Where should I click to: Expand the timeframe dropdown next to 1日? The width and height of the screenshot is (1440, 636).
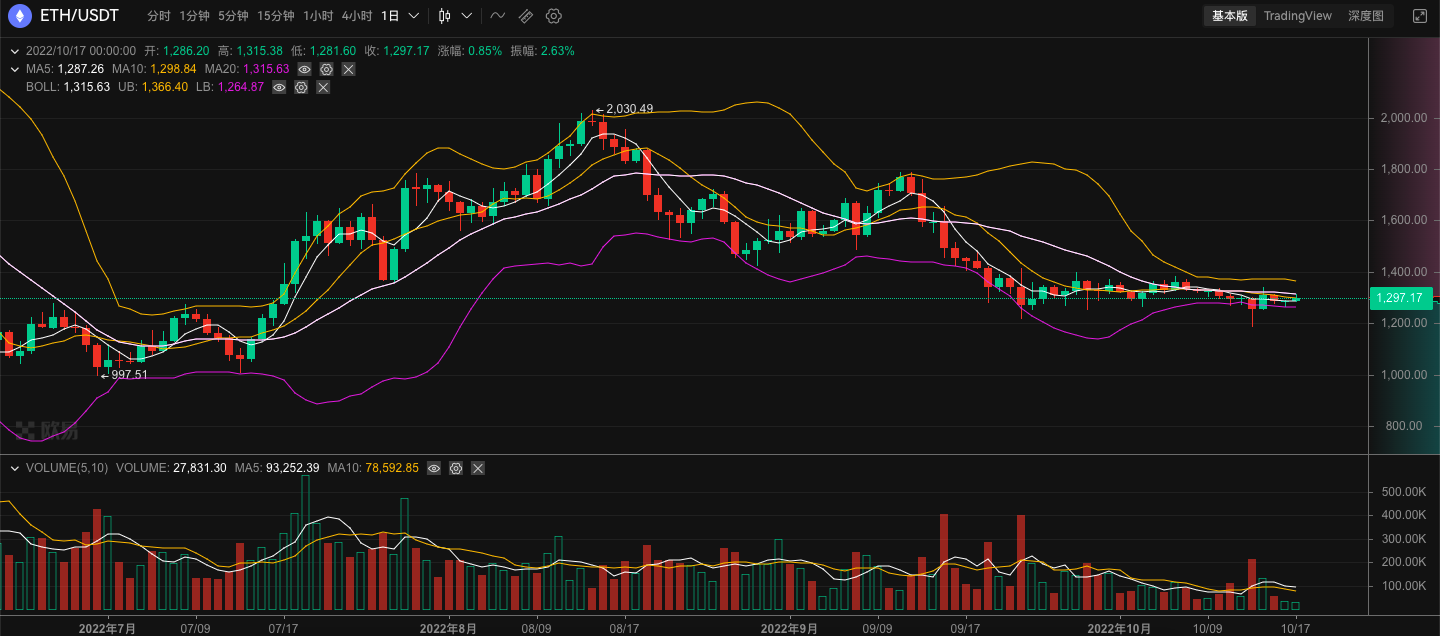click(x=414, y=16)
